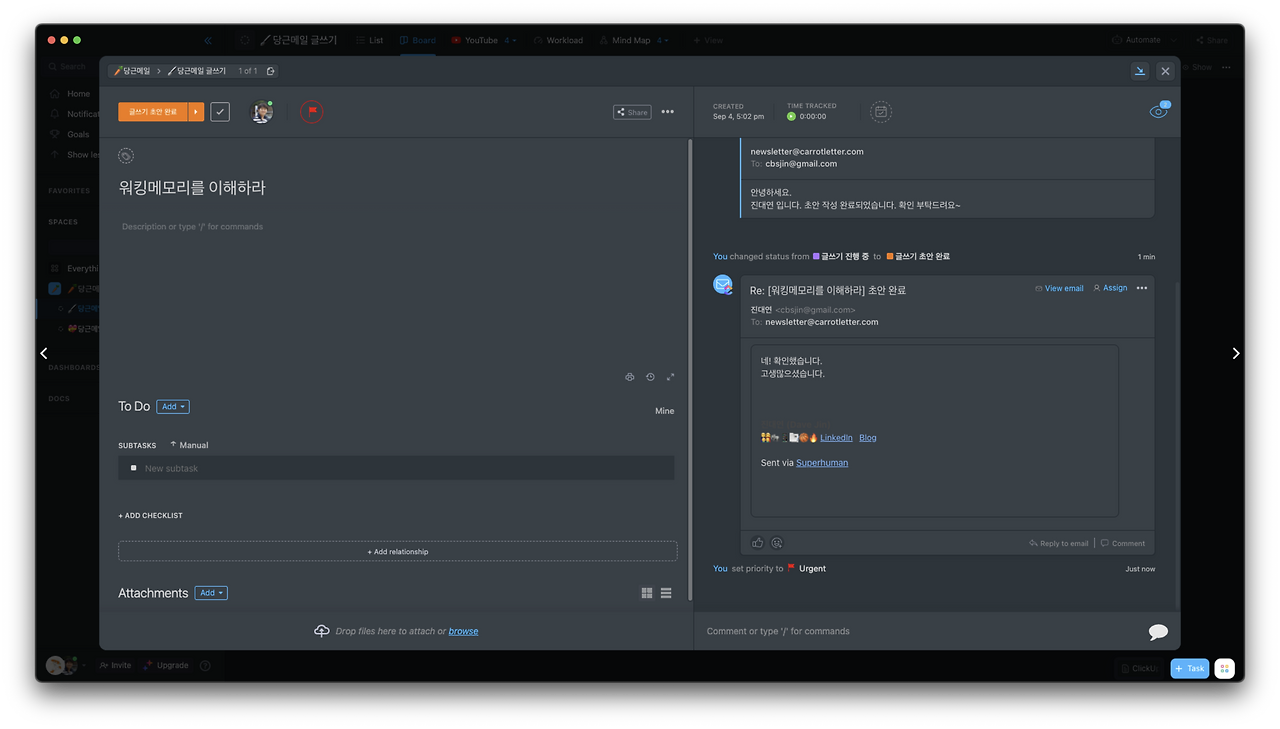
Task: Click the New subtask input field
Action: point(396,468)
